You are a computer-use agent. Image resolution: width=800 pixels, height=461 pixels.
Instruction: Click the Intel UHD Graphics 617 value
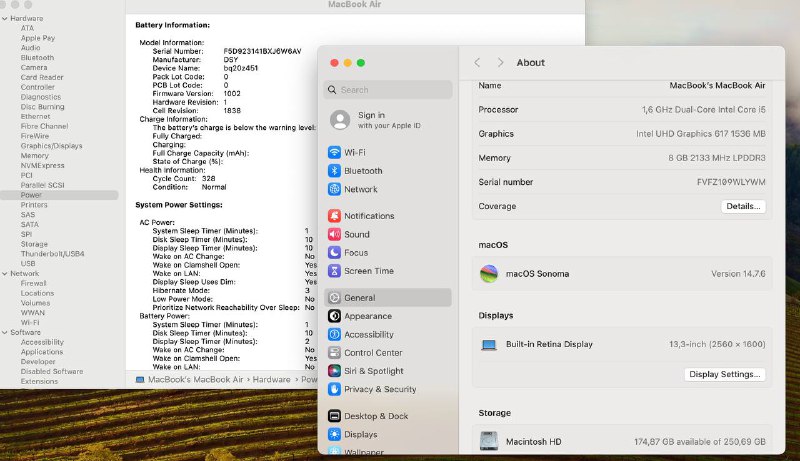[701, 134]
